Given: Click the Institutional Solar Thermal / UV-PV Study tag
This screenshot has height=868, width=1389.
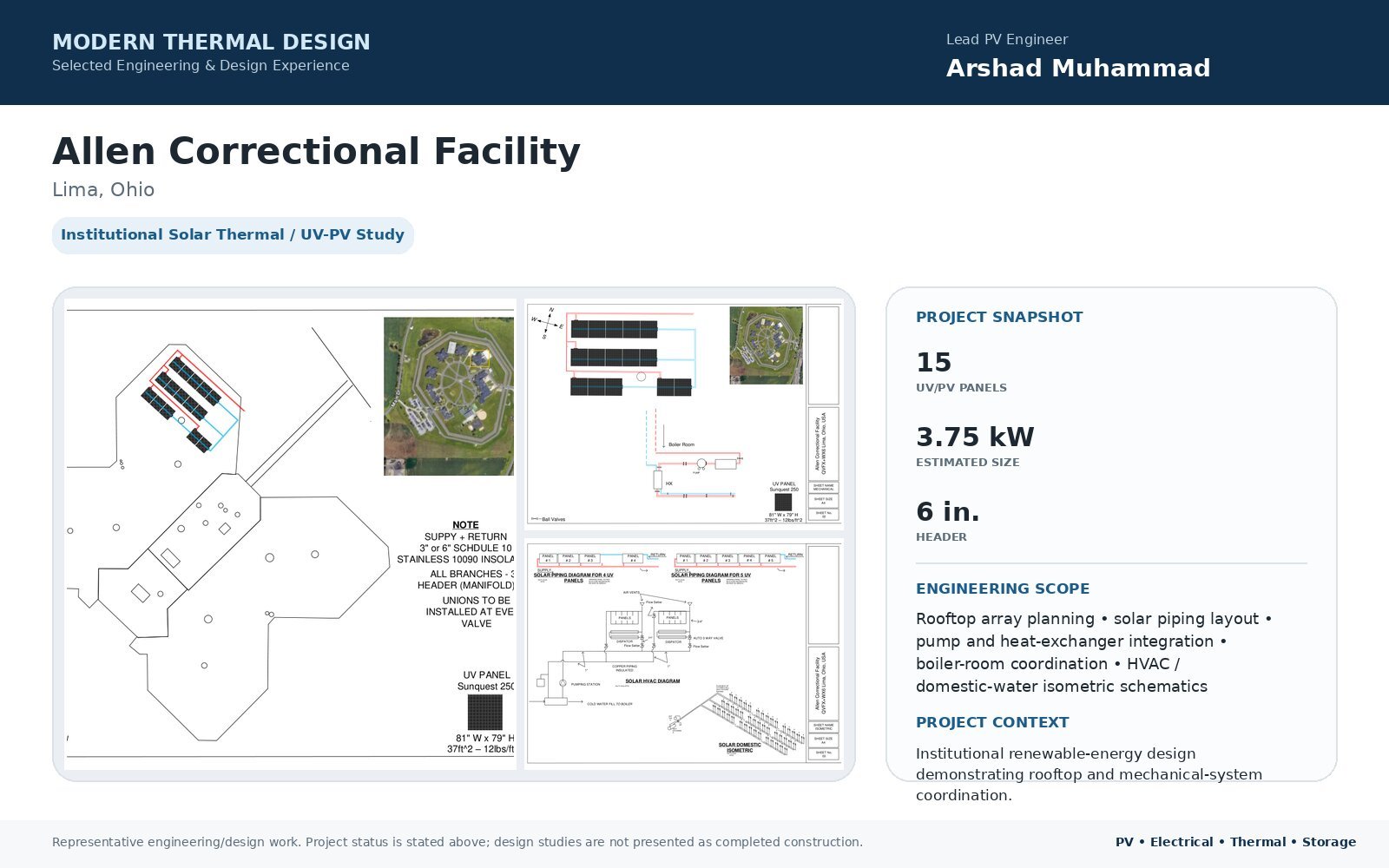Looking at the screenshot, I should [x=233, y=235].
